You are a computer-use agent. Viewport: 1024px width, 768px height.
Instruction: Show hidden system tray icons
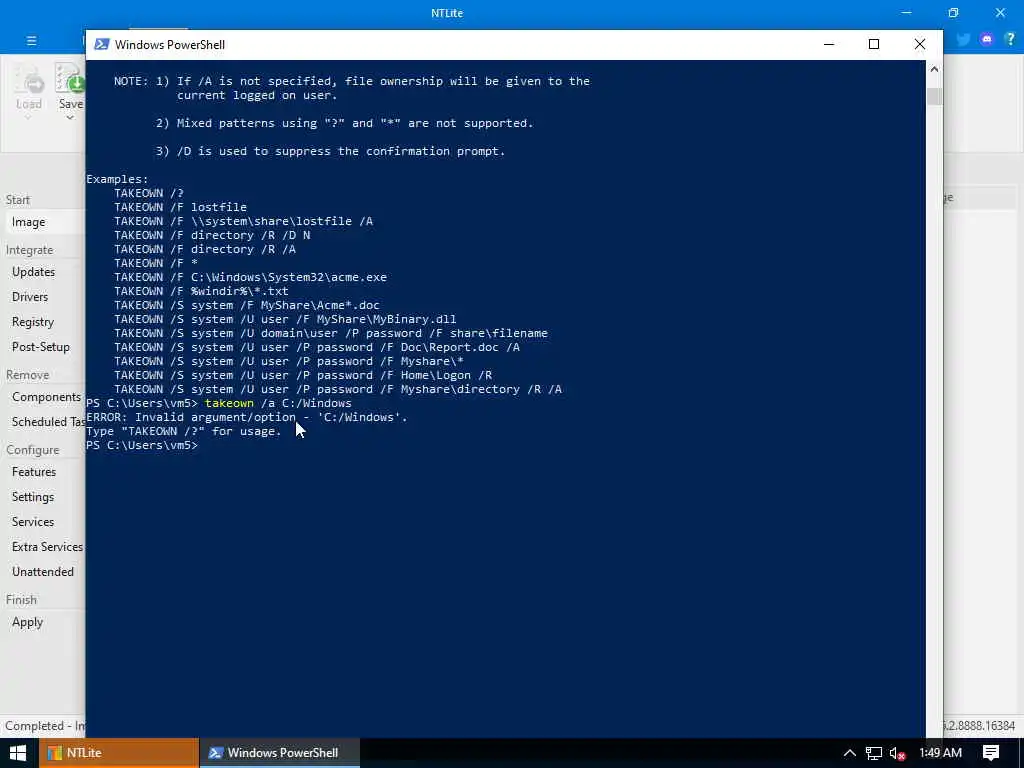click(849, 753)
